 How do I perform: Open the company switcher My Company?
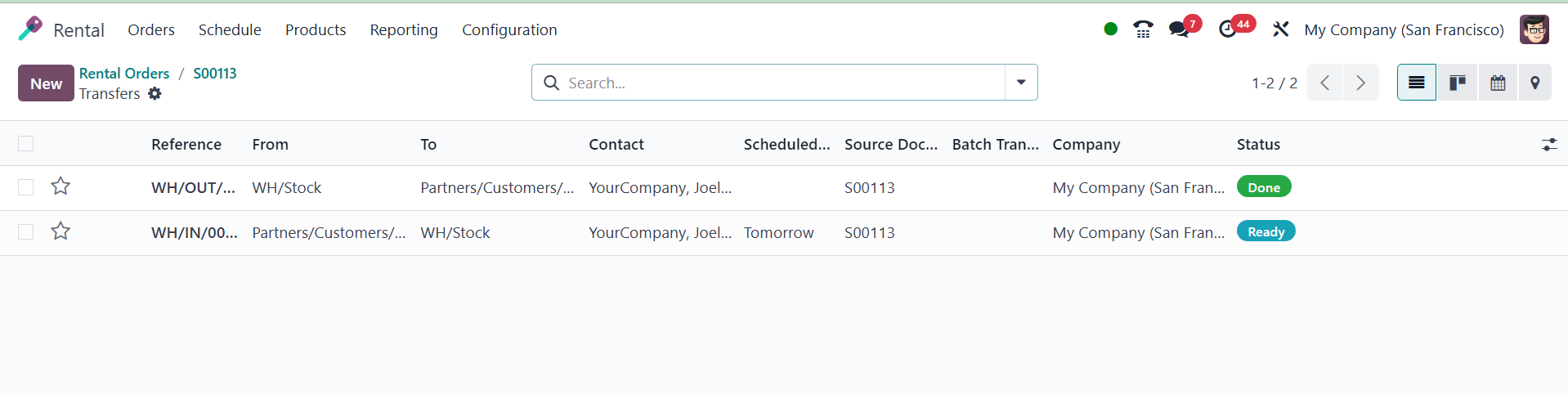click(x=1404, y=29)
